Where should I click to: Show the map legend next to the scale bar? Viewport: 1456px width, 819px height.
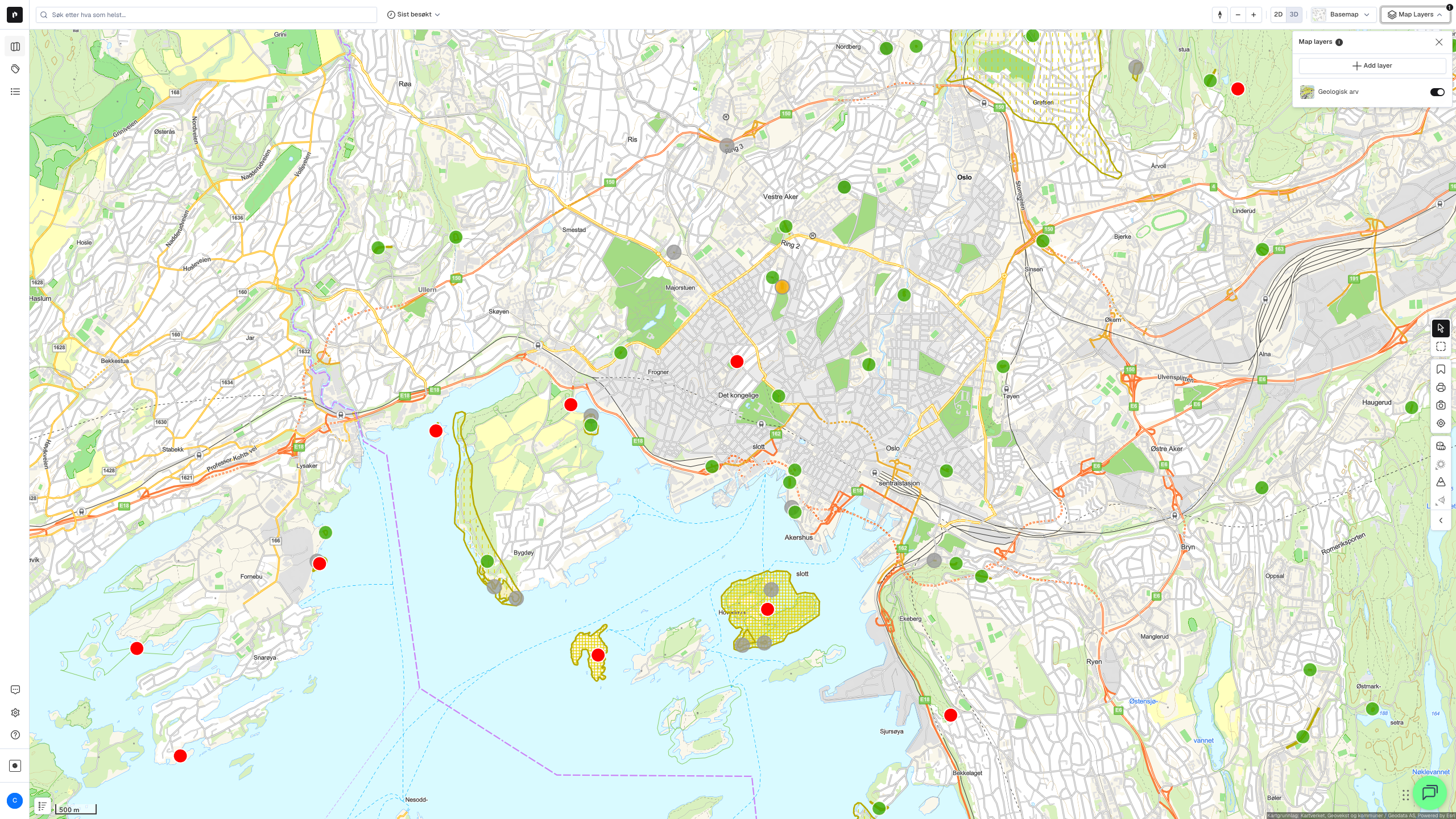pos(43,806)
